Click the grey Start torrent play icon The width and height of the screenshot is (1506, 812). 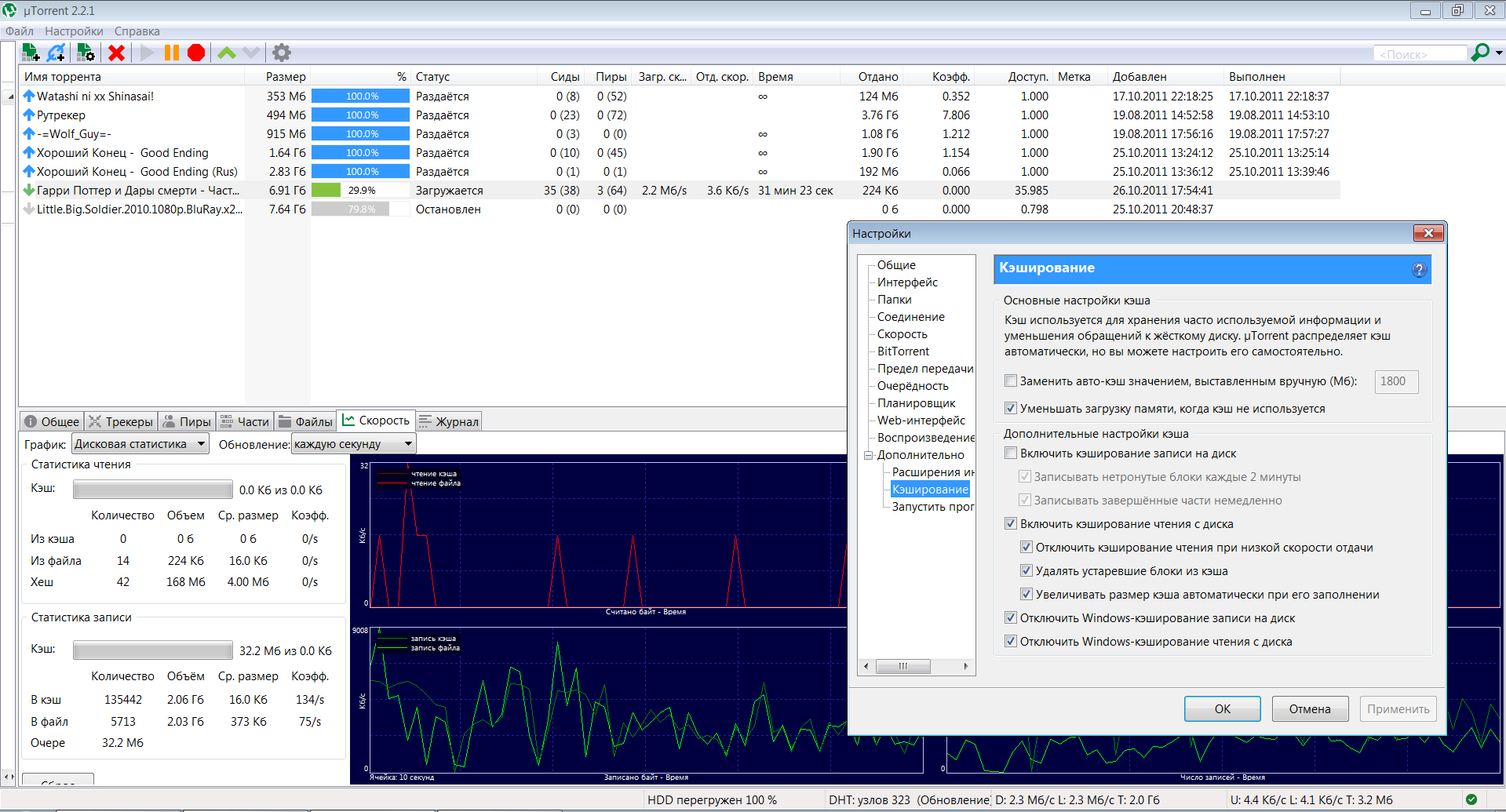(147, 53)
